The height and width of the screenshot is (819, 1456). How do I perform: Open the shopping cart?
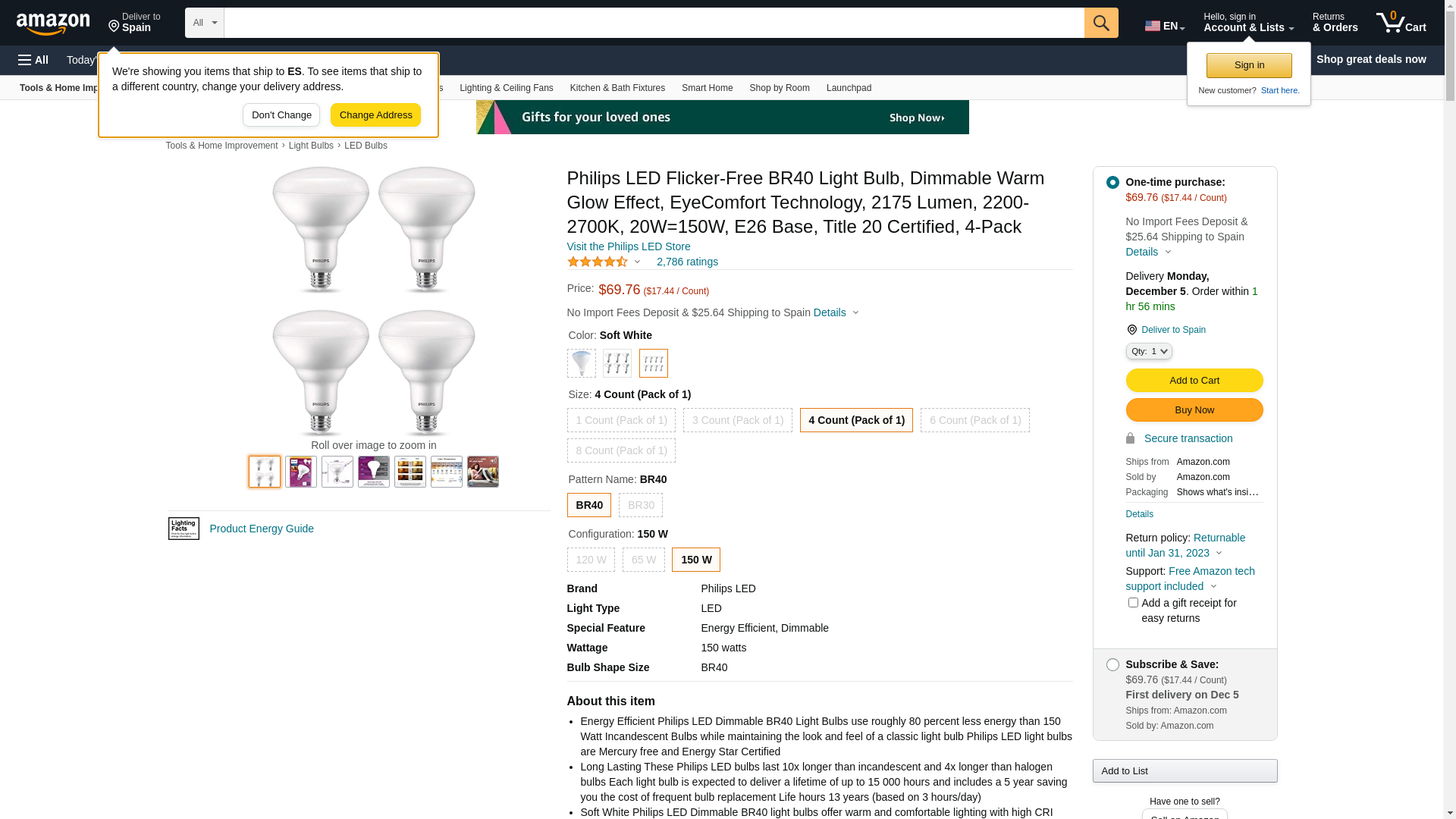click(x=1401, y=23)
